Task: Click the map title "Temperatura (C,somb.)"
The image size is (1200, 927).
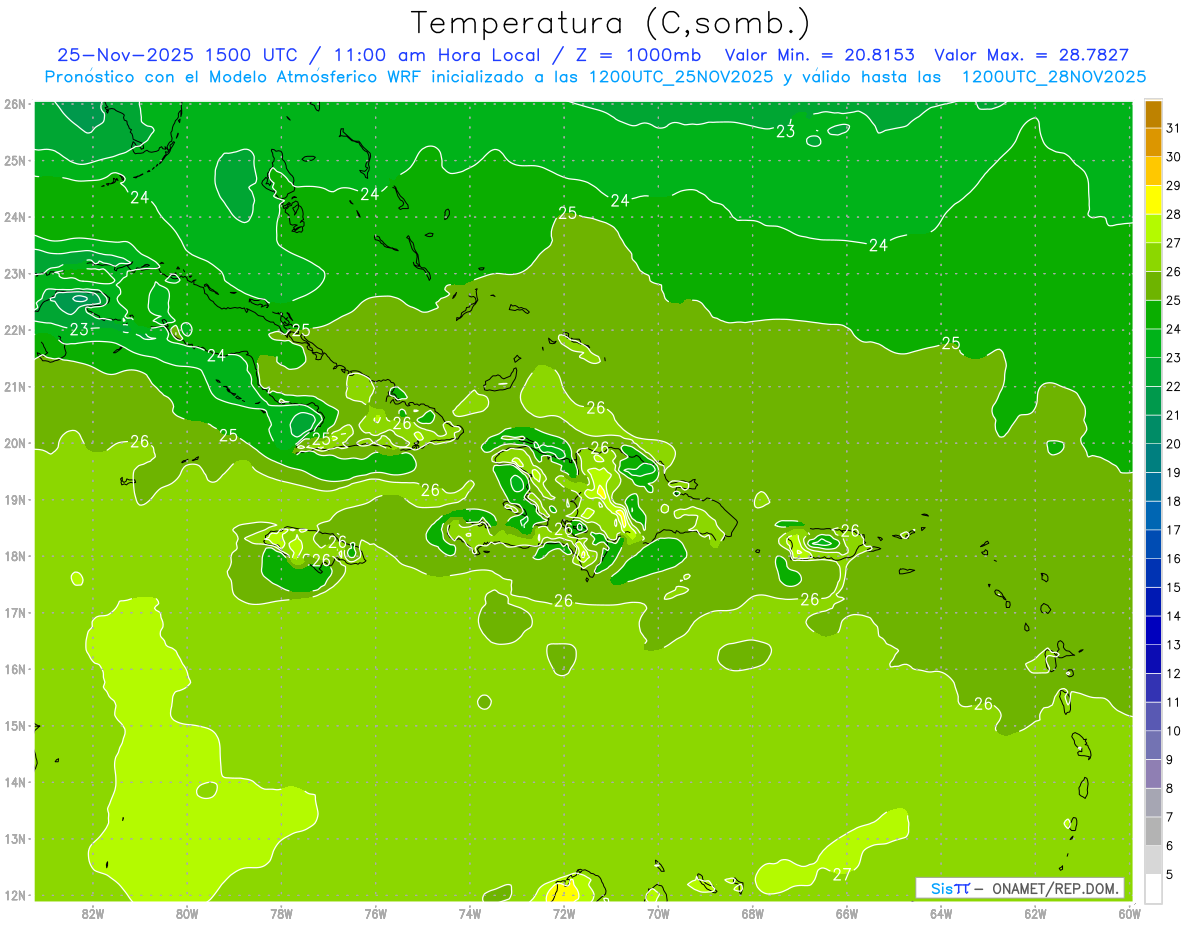Action: click(610, 23)
